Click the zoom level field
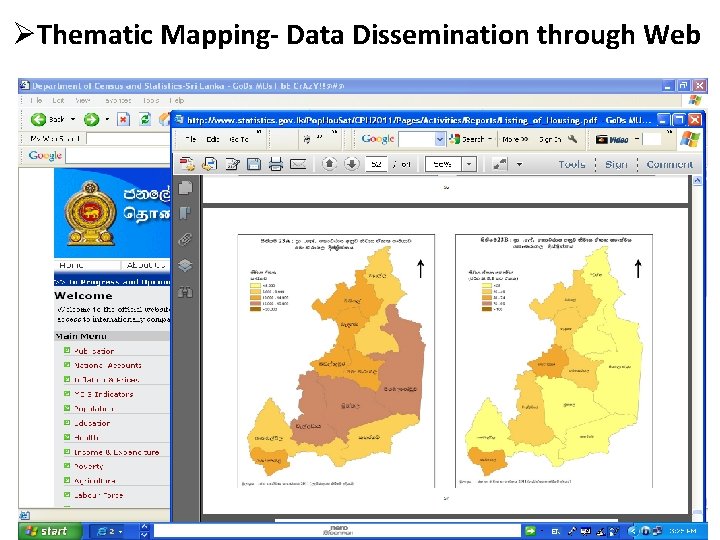The width and height of the screenshot is (720, 540). coord(443,164)
